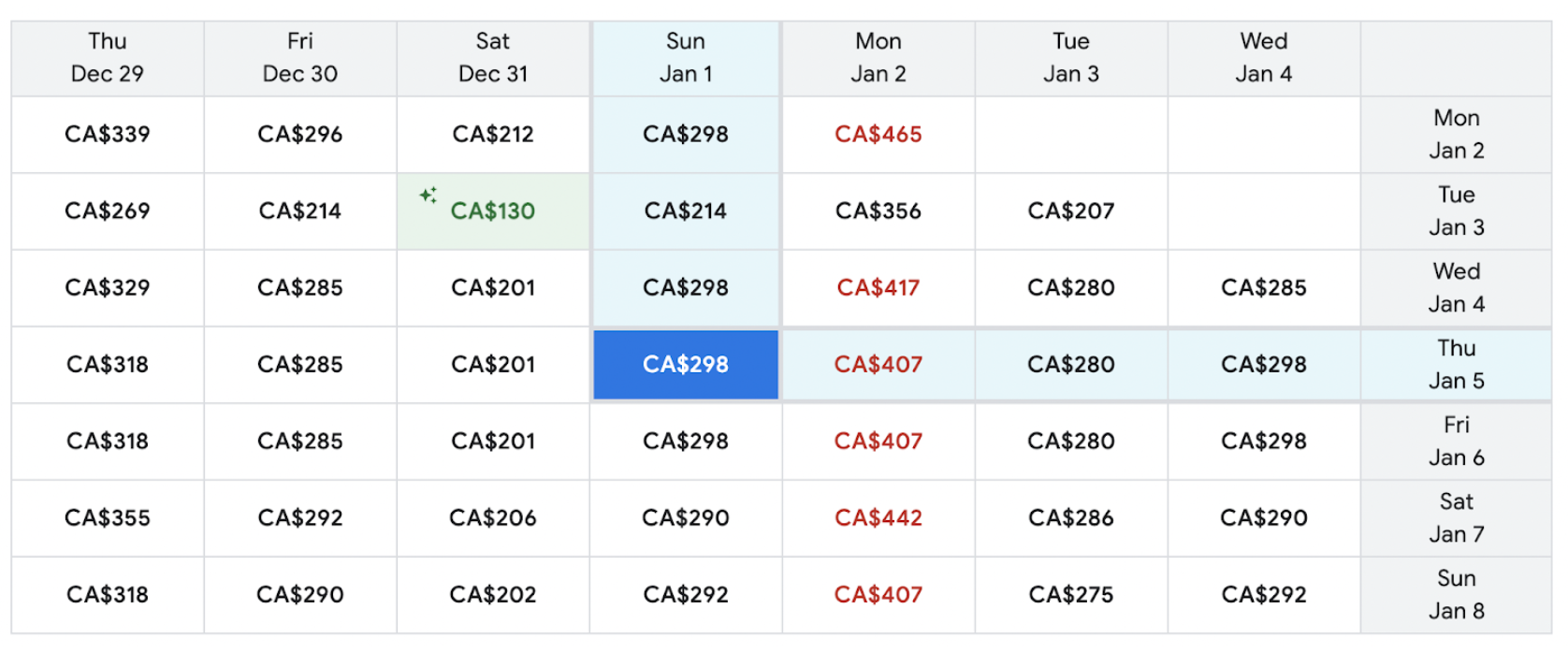Choose the CA$275 price cell
The width and height of the screenshot is (1568, 653).
1071,595
